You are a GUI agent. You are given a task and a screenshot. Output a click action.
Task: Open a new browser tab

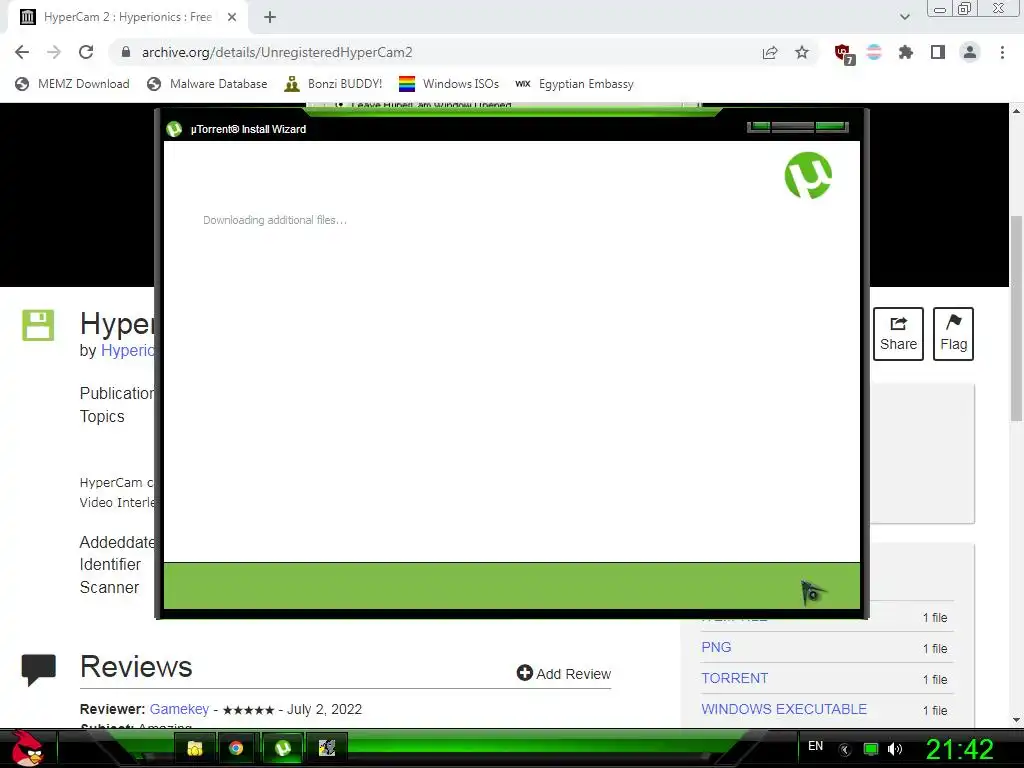pos(270,17)
